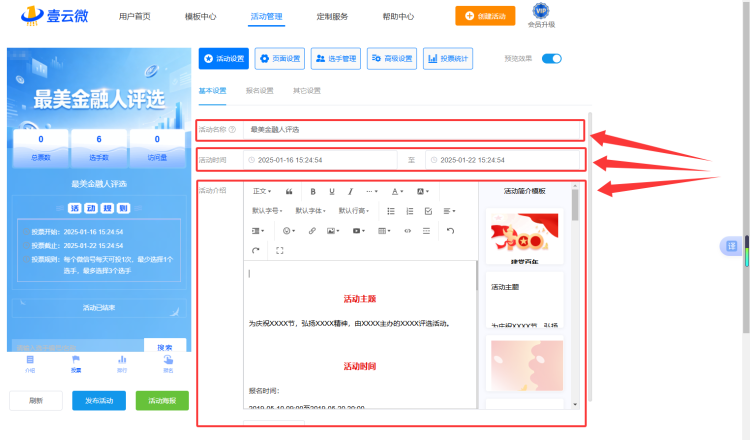Insert a hyperlink via the link icon
This screenshot has width=750, height=440.
pyautogui.click(x=312, y=231)
